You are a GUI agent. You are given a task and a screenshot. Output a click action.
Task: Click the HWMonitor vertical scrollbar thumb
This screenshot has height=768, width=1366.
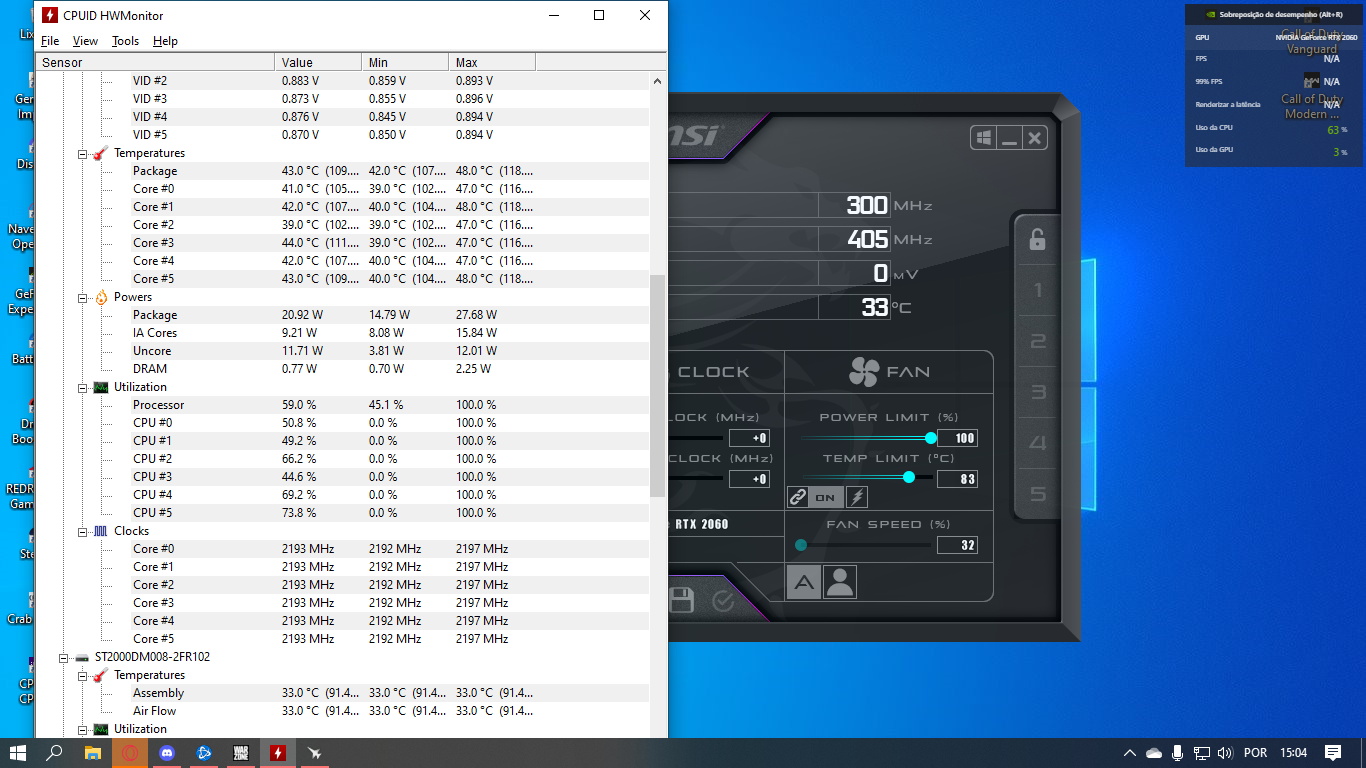pyautogui.click(x=657, y=386)
